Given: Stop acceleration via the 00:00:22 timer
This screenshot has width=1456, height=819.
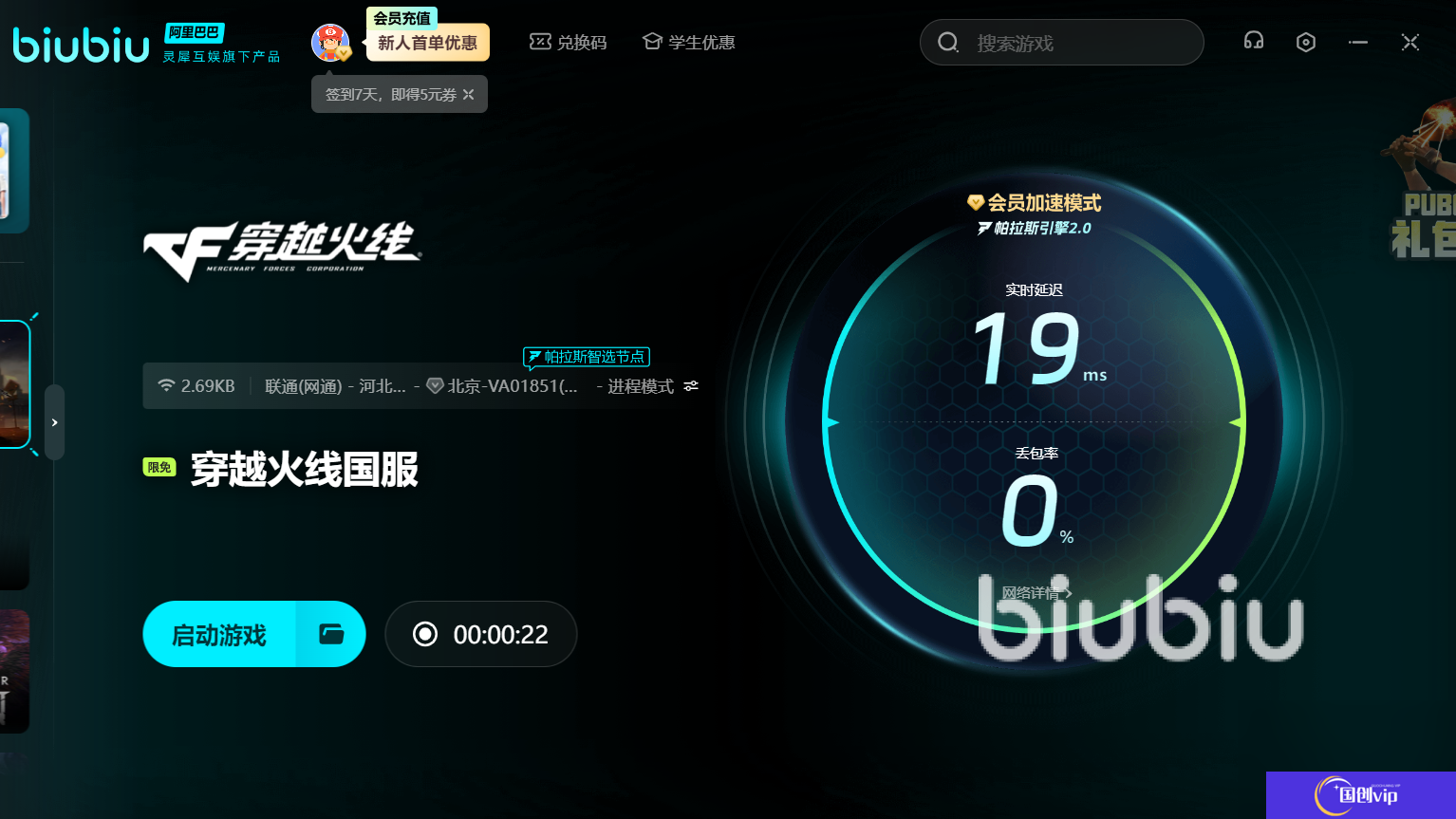Looking at the screenshot, I should (x=481, y=634).
